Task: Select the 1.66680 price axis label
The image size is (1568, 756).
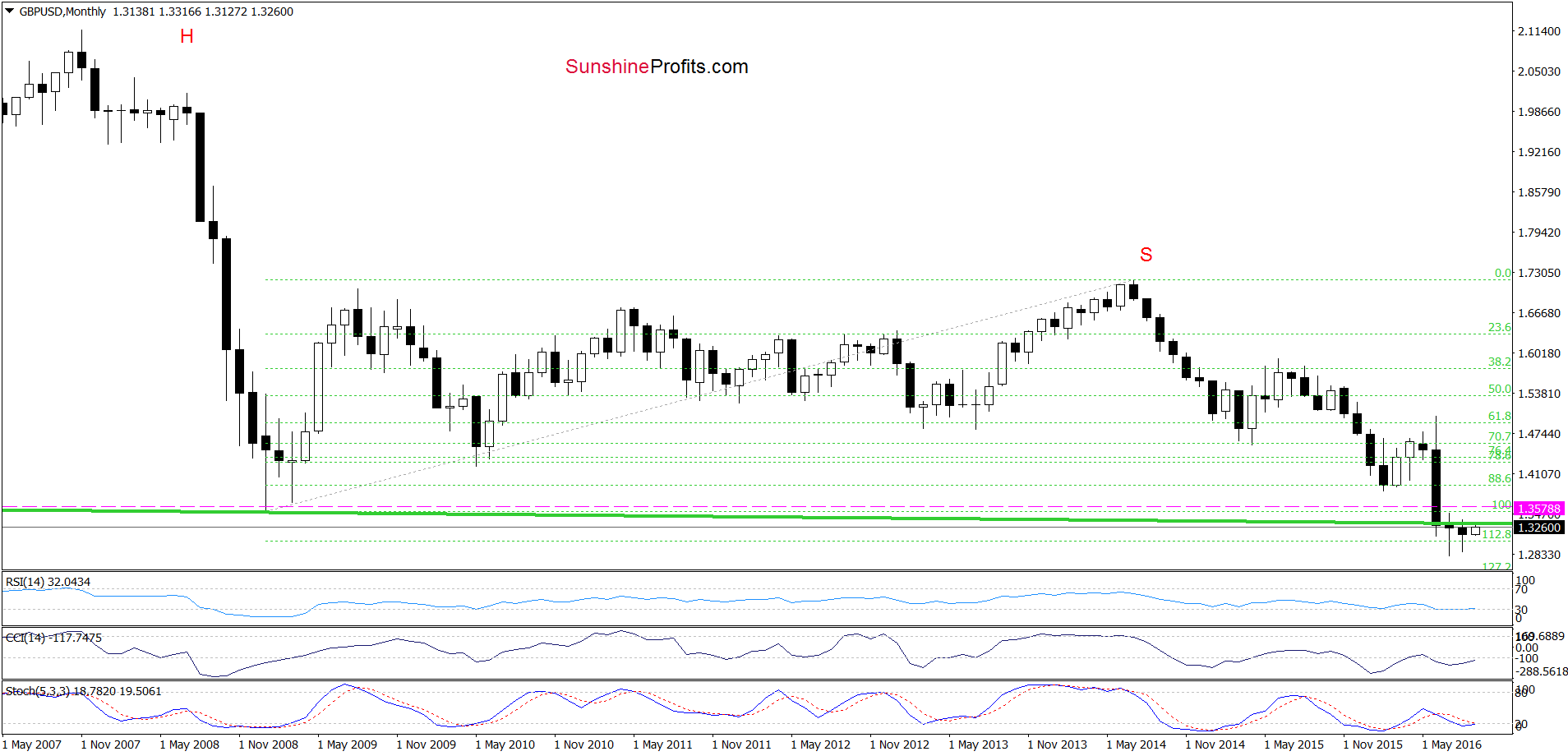Action: [1538, 313]
